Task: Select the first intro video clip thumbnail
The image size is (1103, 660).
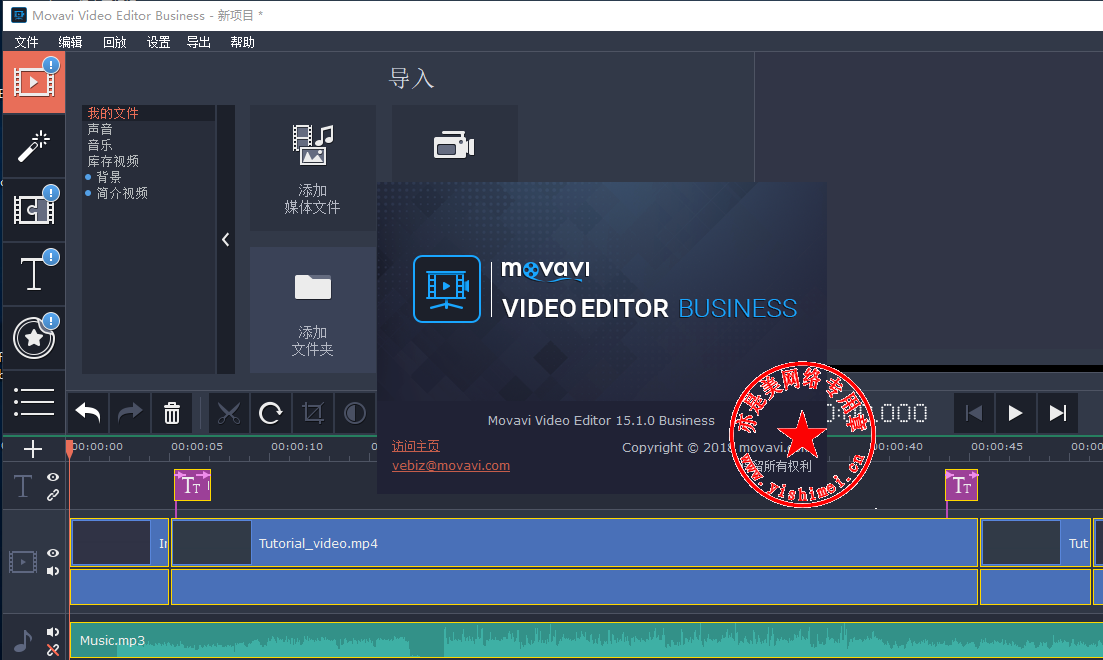Action: (x=111, y=542)
